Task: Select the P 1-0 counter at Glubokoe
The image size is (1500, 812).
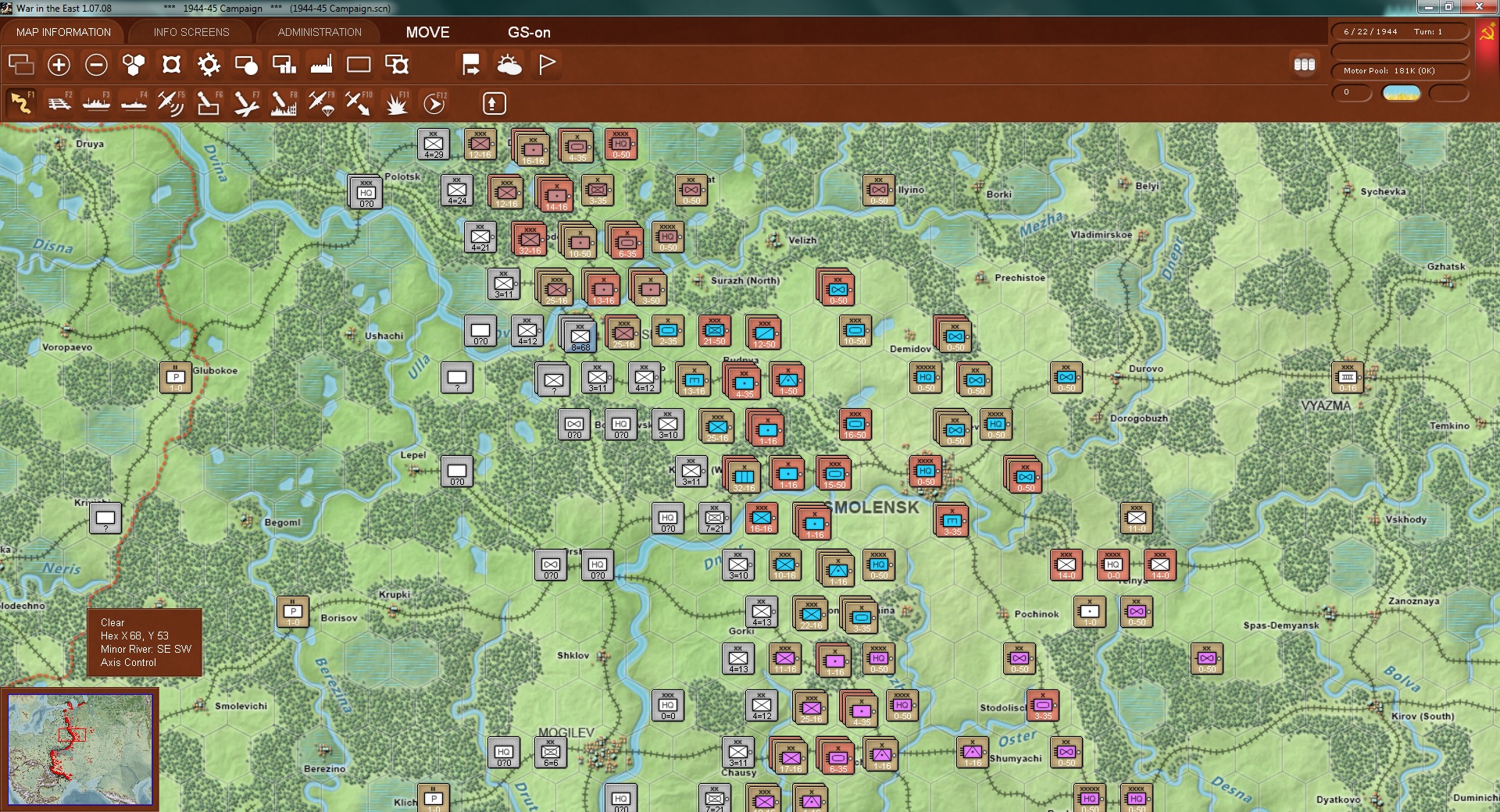Action: pos(176,378)
